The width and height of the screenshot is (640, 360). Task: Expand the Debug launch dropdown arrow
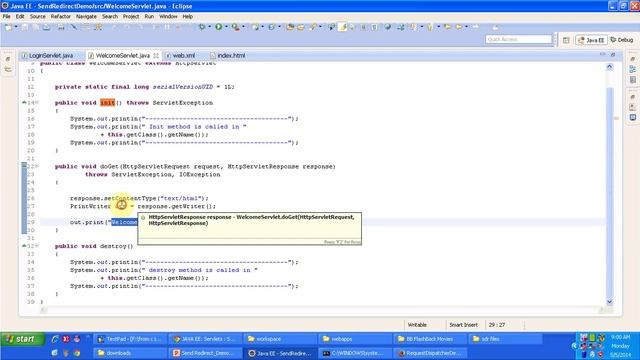209,27
